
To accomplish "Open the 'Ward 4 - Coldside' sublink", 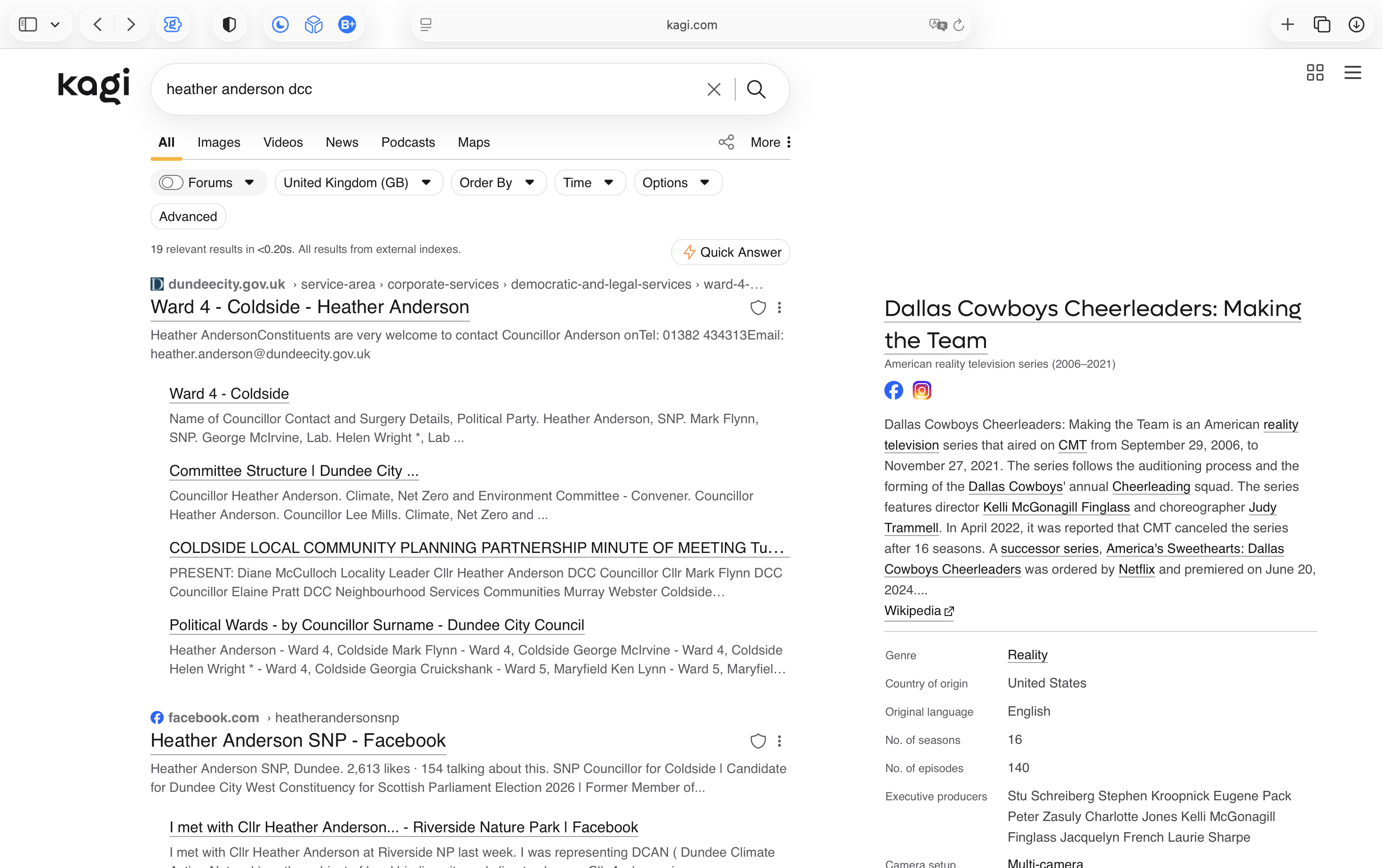I will coord(229,394).
